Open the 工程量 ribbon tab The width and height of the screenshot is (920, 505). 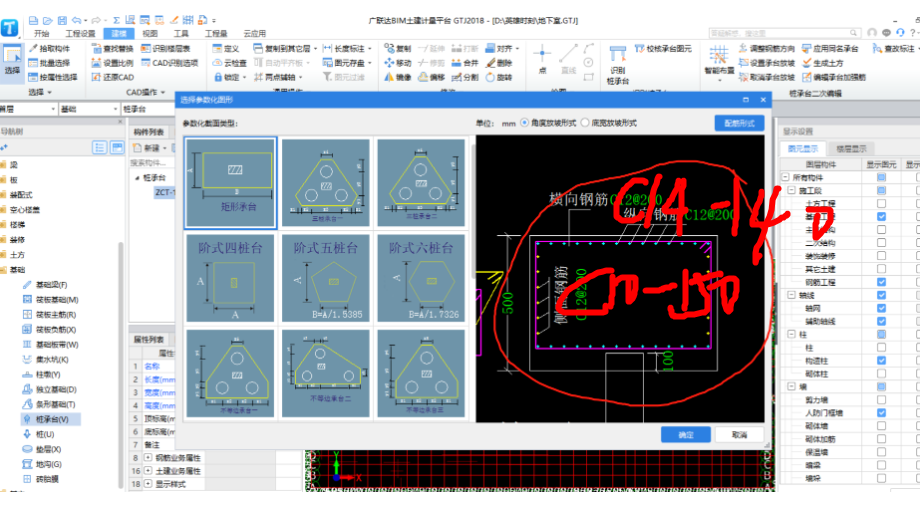[216, 33]
